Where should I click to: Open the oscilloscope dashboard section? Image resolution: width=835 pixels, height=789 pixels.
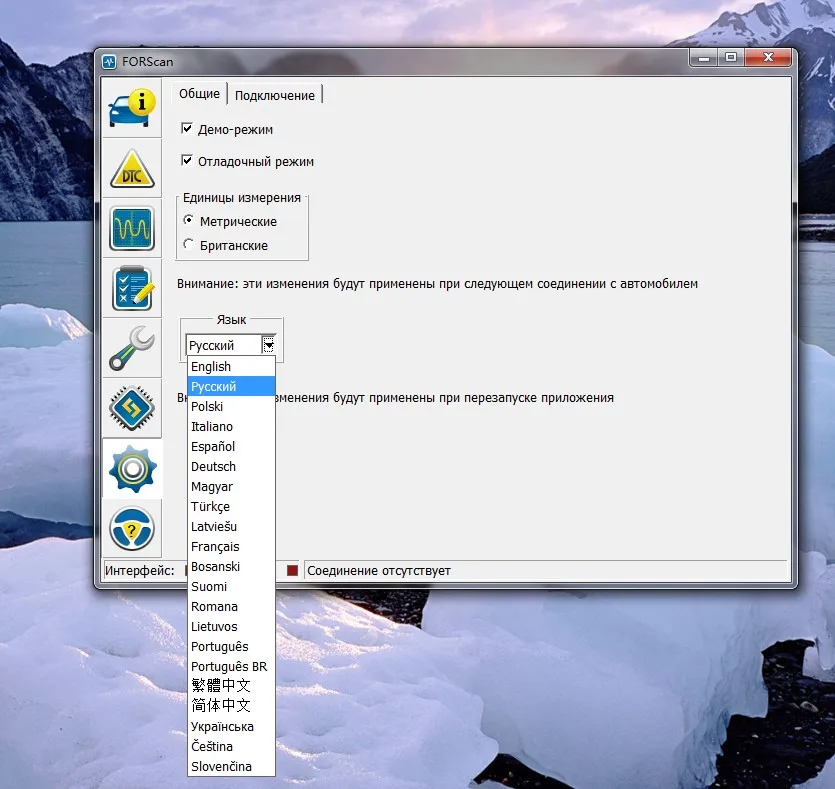click(132, 229)
